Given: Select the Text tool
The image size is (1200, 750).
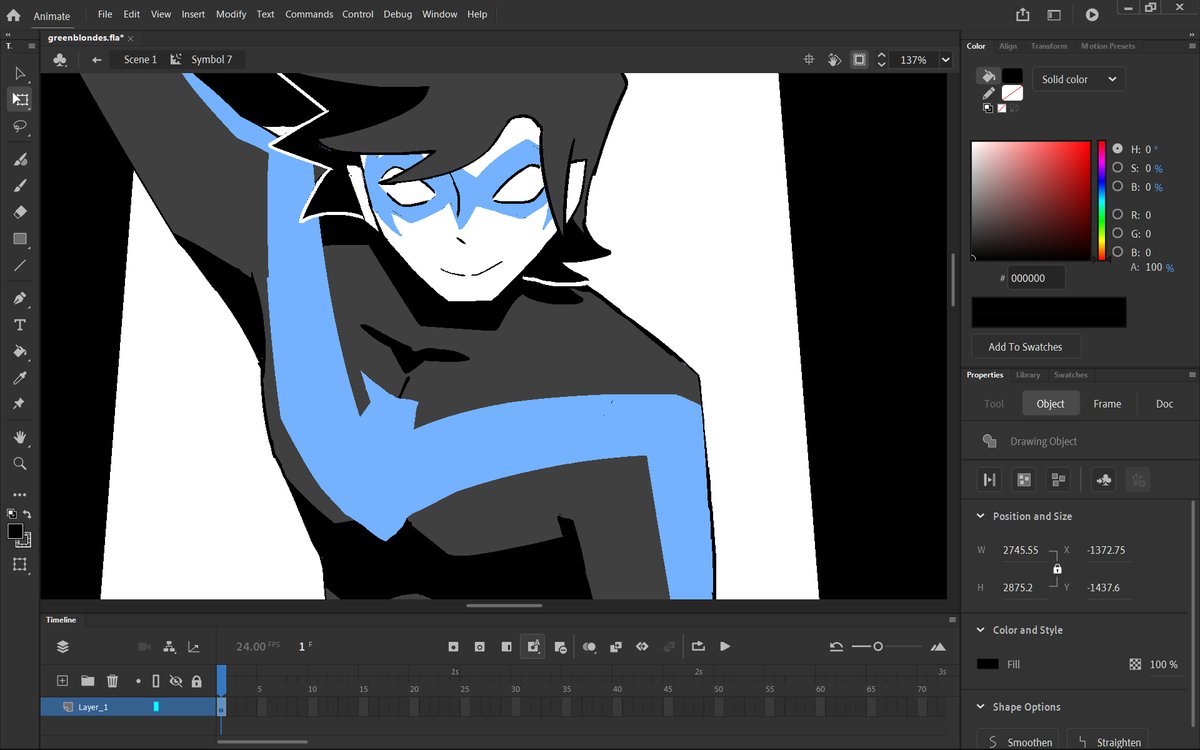Looking at the screenshot, I should point(20,325).
